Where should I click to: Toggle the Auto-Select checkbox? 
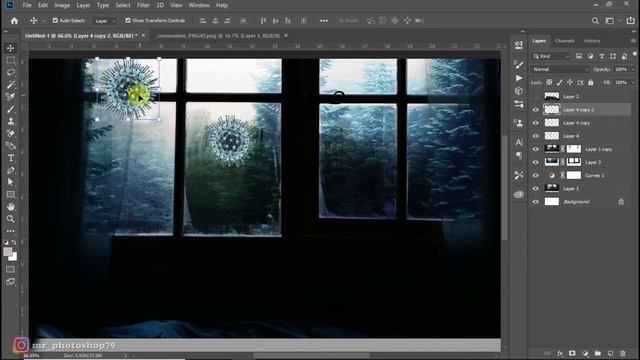click(55, 20)
